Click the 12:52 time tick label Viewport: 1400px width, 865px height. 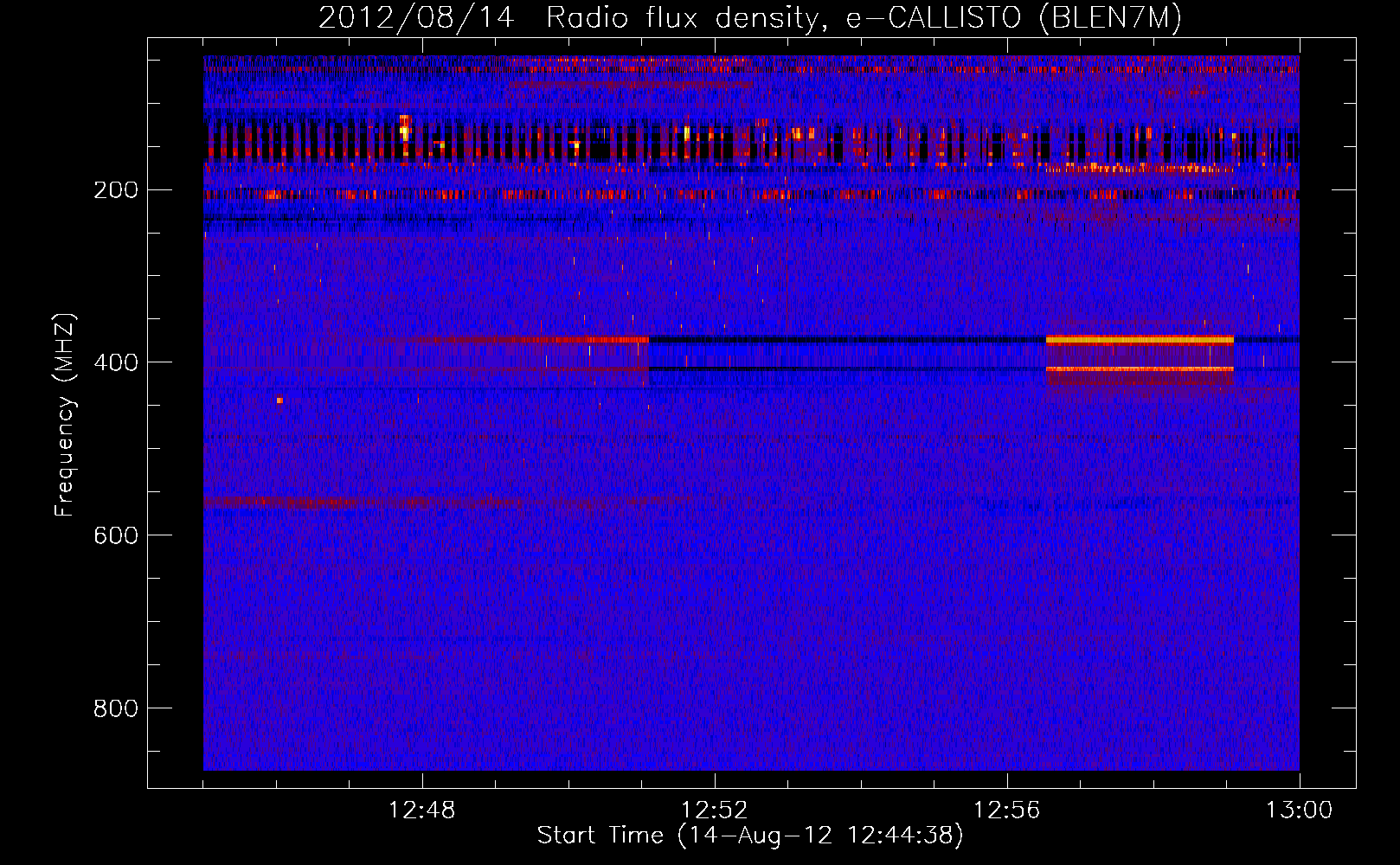pyautogui.click(x=715, y=811)
